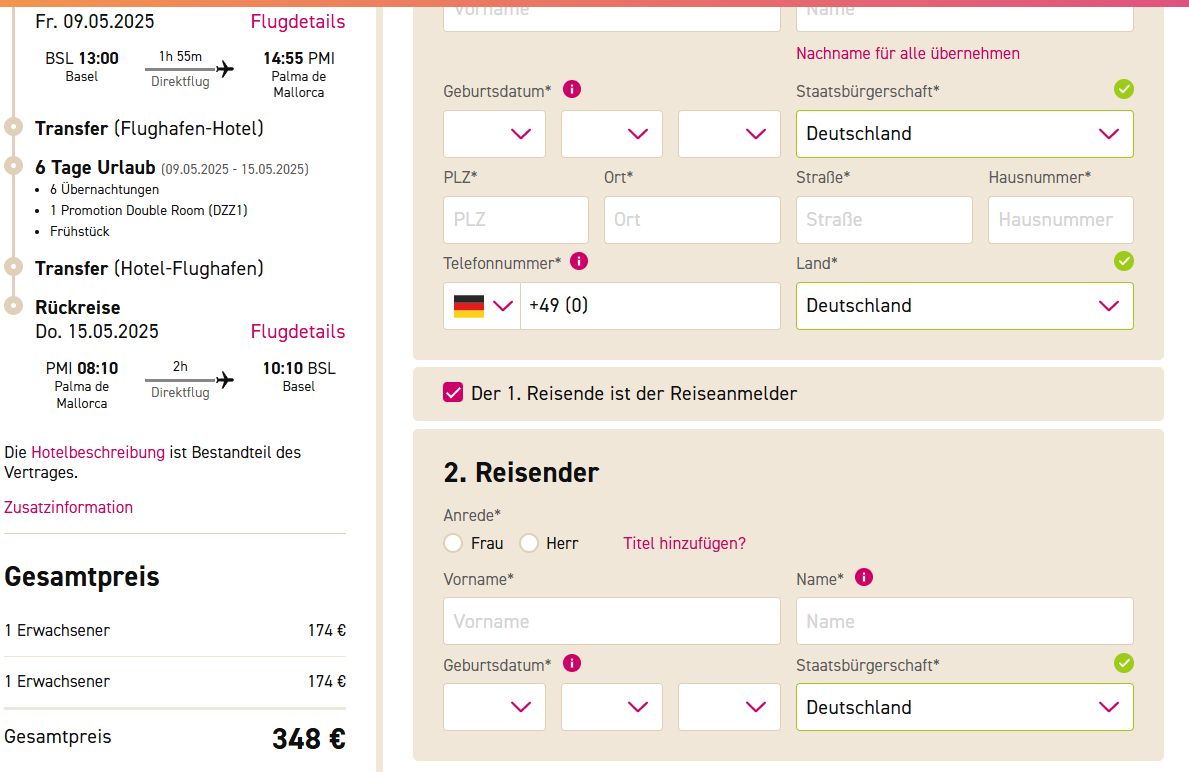Select Herr radio button for 2. Reisender
1189x772 pixels.
[529, 544]
